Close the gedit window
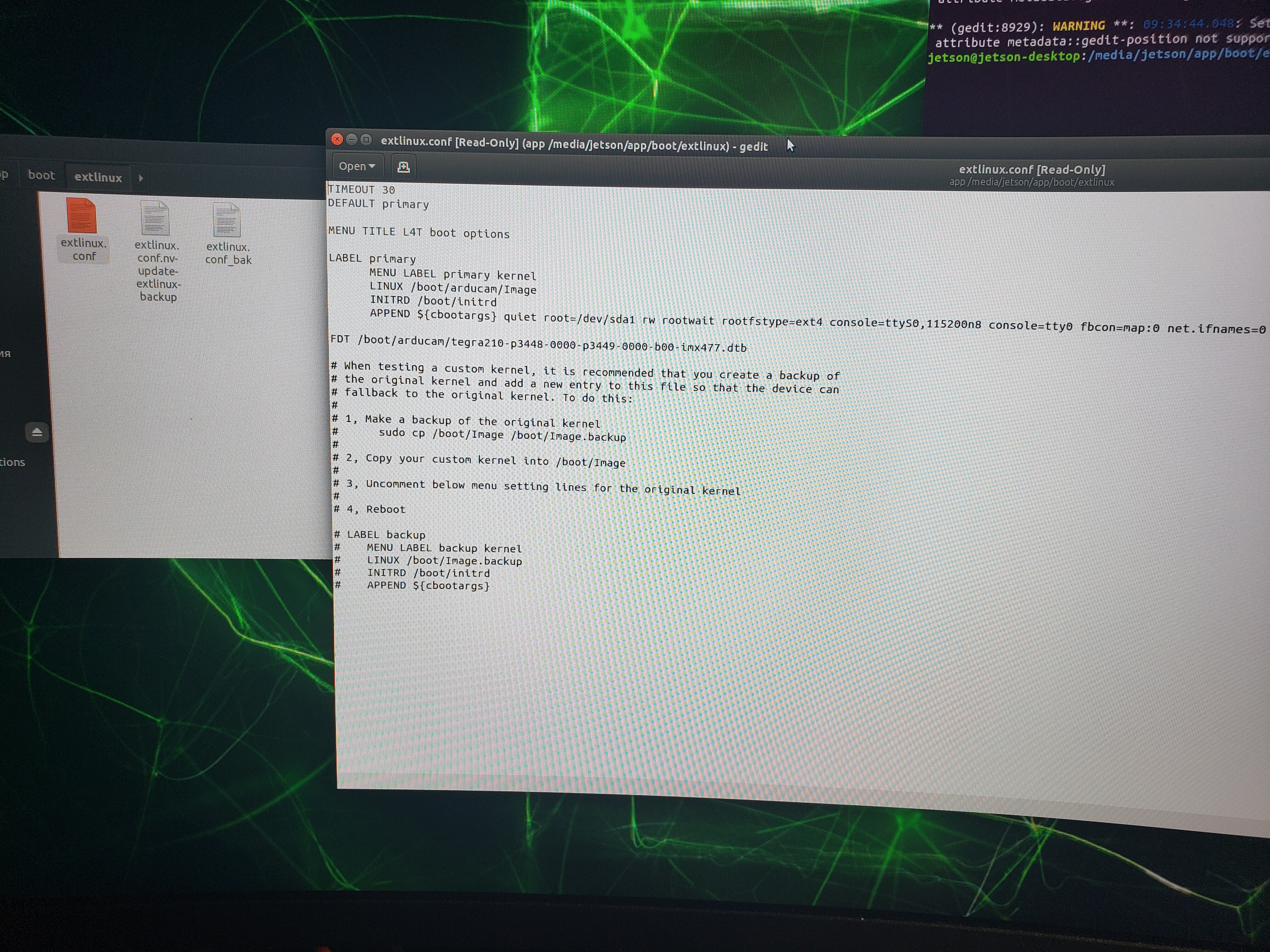The image size is (1270, 952). coord(338,139)
